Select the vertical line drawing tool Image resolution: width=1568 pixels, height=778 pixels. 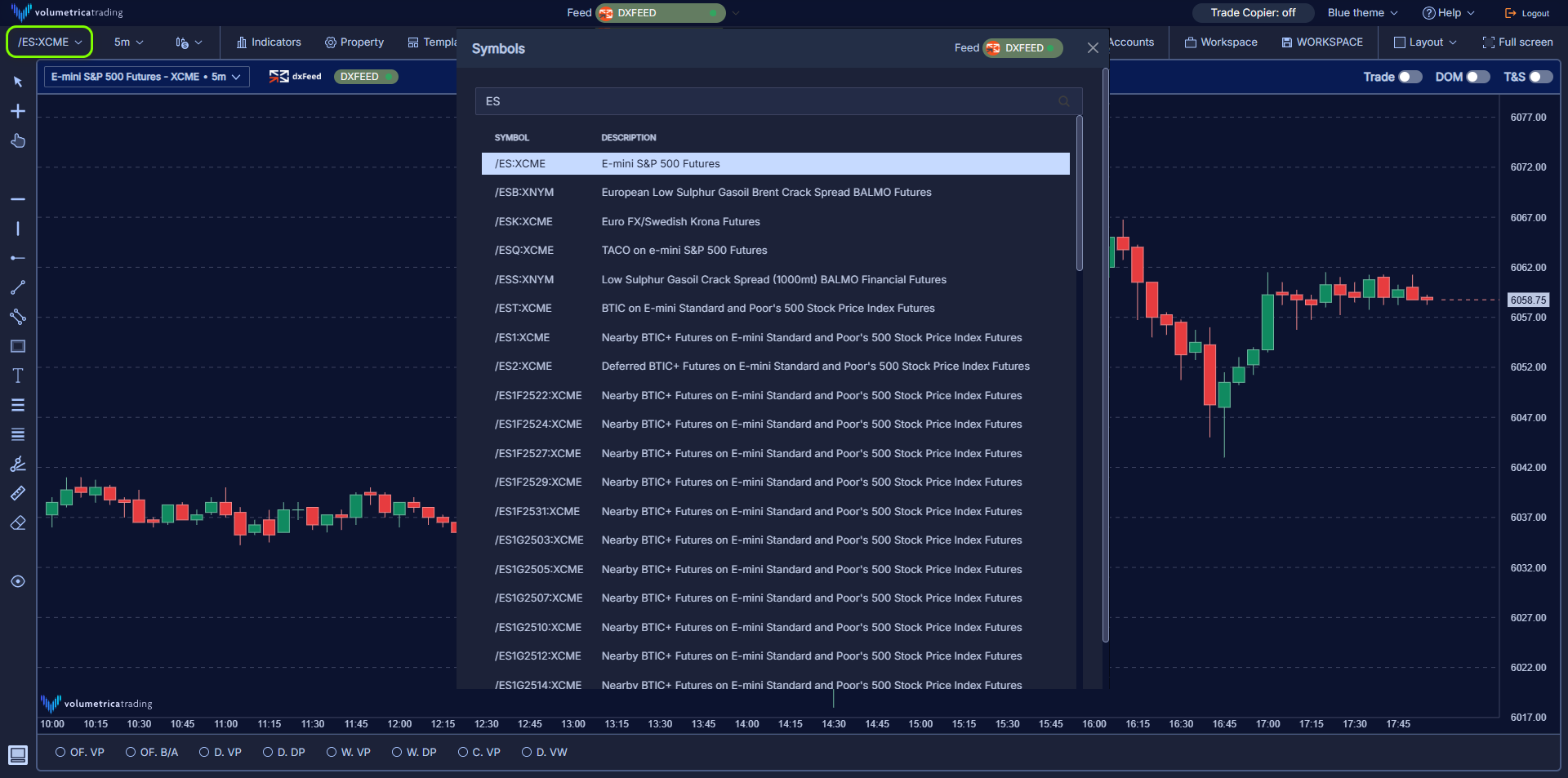[18, 229]
